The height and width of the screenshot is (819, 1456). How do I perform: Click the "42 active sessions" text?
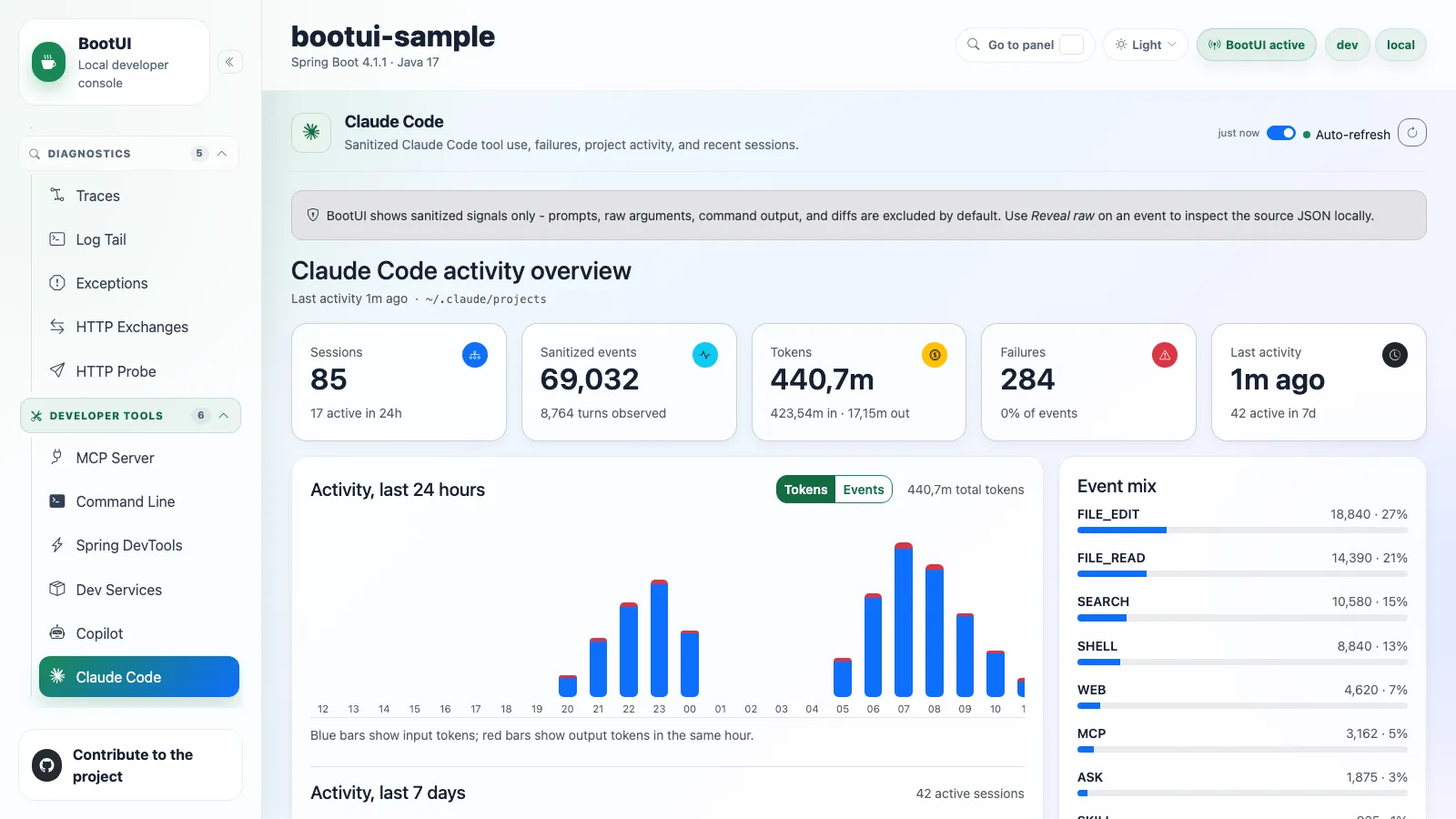(970, 794)
